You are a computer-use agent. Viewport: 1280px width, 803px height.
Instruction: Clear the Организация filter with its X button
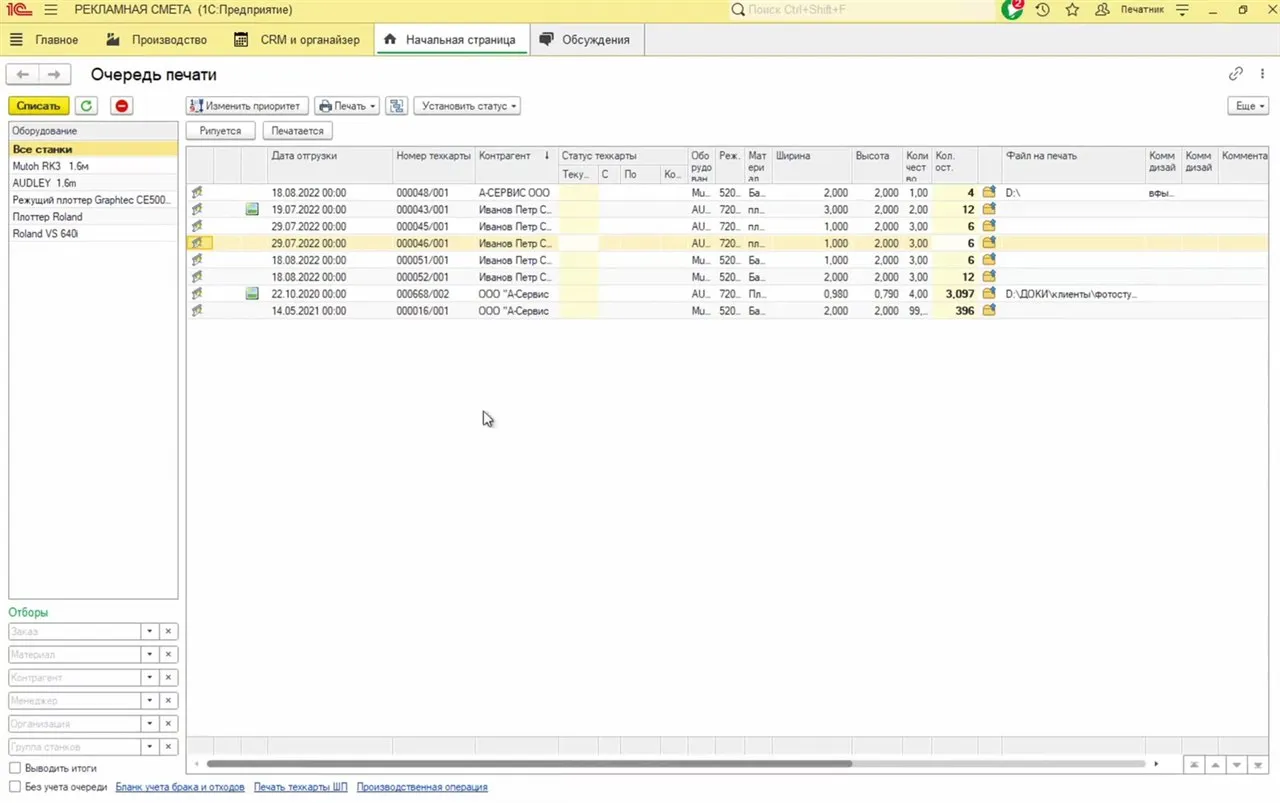[169, 723]
